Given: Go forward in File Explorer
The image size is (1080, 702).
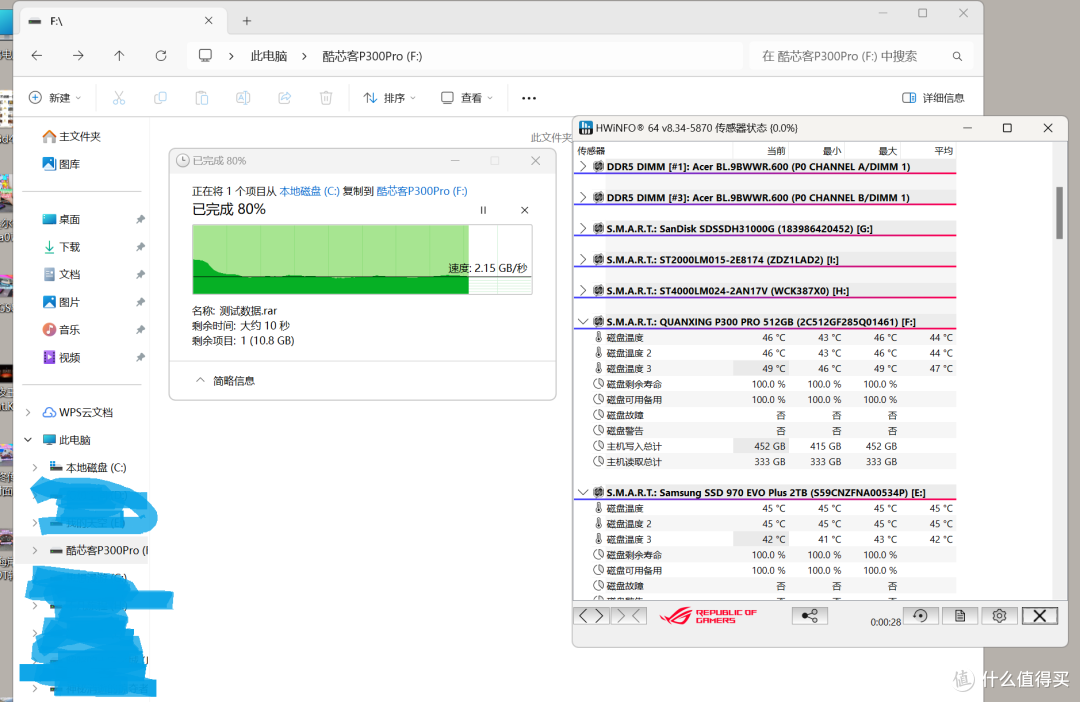Looking at the screenshot, I should (x=79, y=56).
